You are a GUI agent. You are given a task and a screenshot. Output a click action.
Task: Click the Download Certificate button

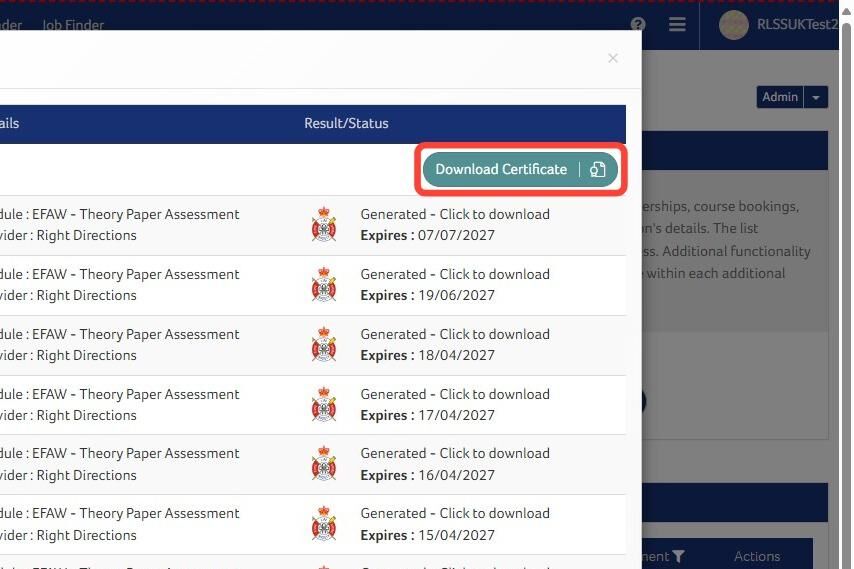(x=520, y=169)
